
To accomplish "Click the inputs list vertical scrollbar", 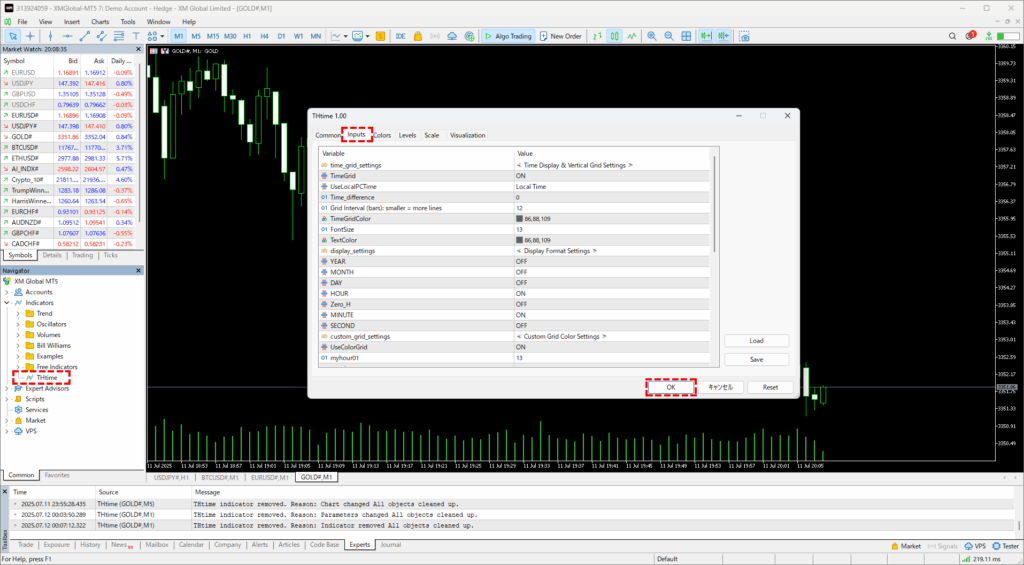I will [715, 202].
